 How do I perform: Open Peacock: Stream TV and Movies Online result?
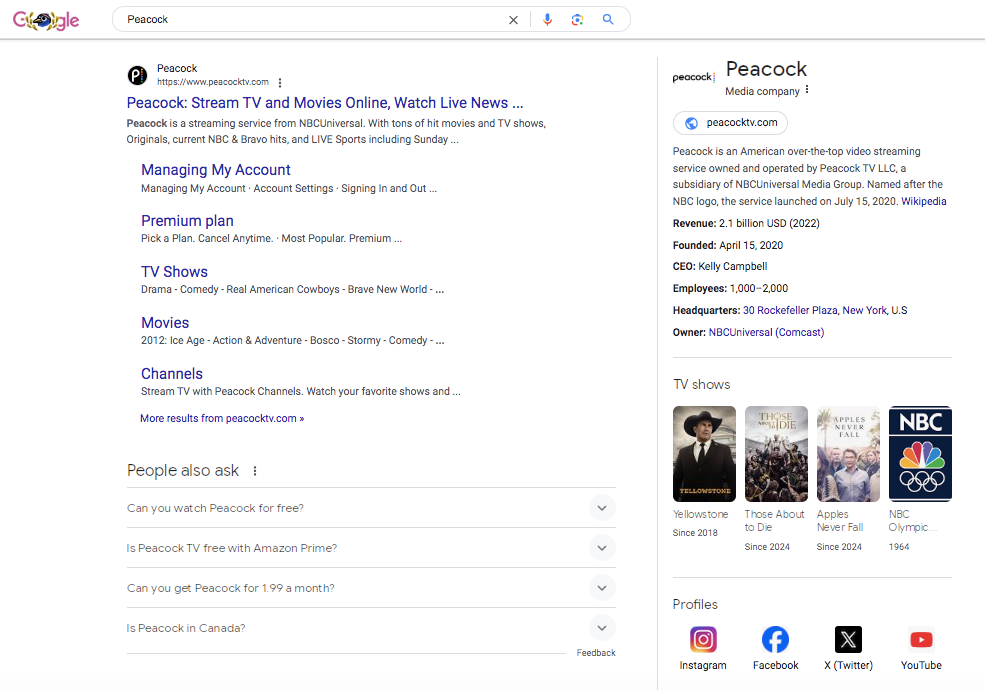[325, 102]
